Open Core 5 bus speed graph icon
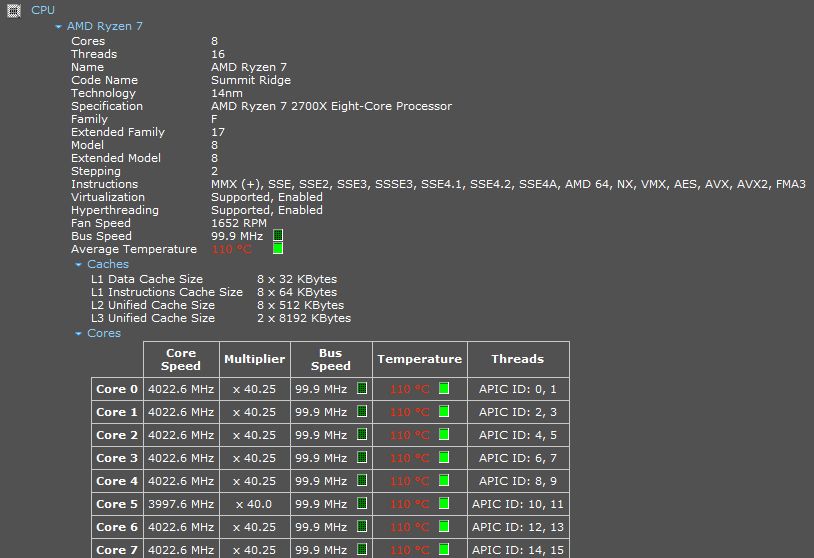The height and width of the screenshot is (558, 814). point(362,503)
